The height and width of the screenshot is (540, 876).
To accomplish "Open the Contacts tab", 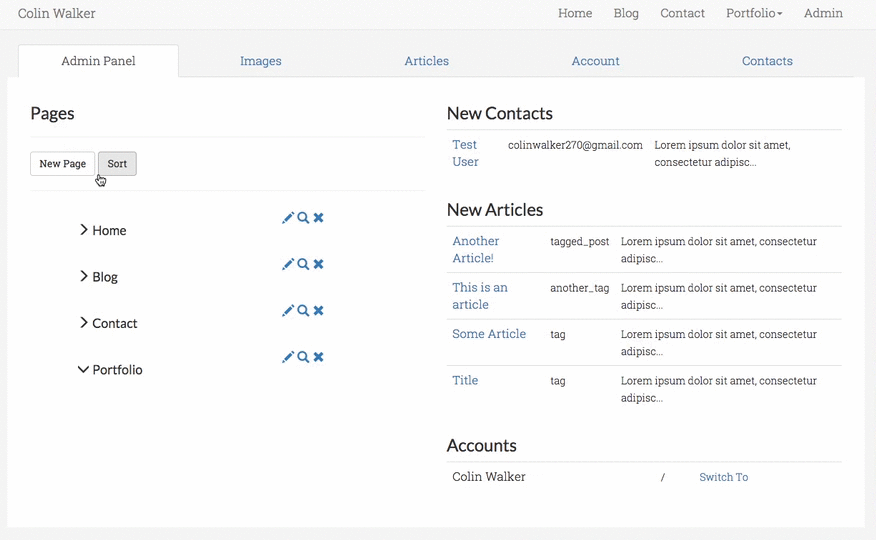I will pyautogui.click(x=767, y=61).
